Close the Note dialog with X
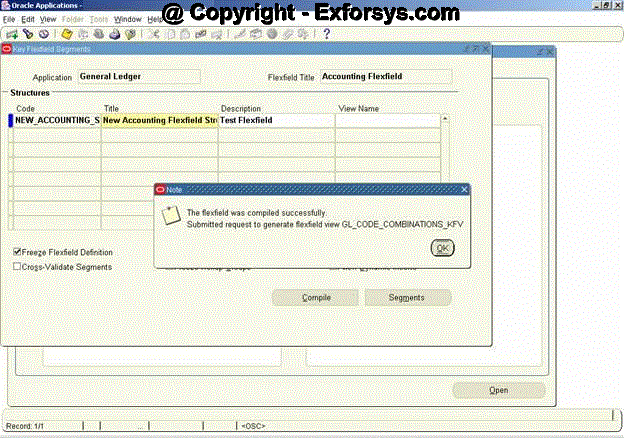 [464, 188]
